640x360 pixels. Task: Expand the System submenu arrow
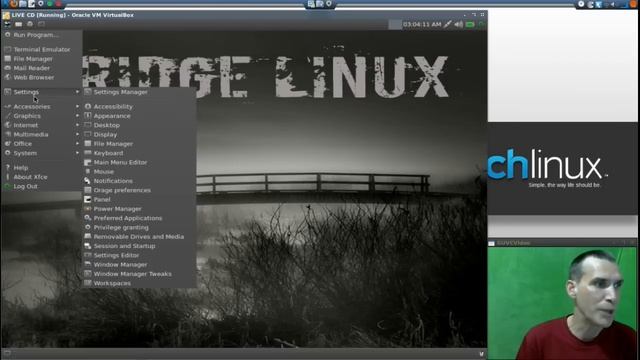click(x=77, y=153)
